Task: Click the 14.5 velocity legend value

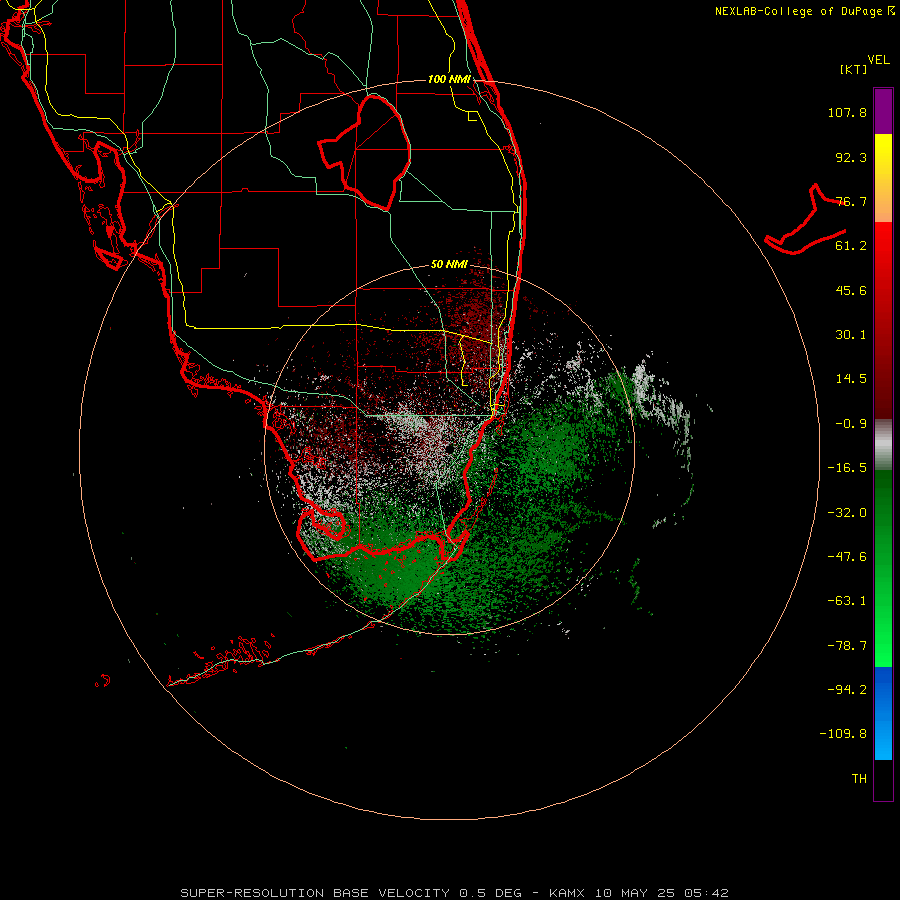Action: 851,379
